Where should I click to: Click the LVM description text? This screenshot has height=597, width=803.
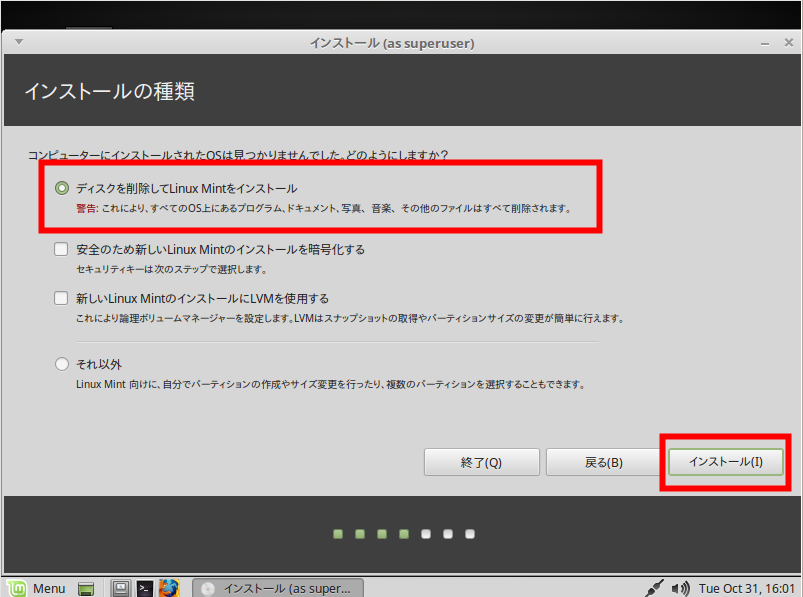pyautogui.click(x=350, y=318)
